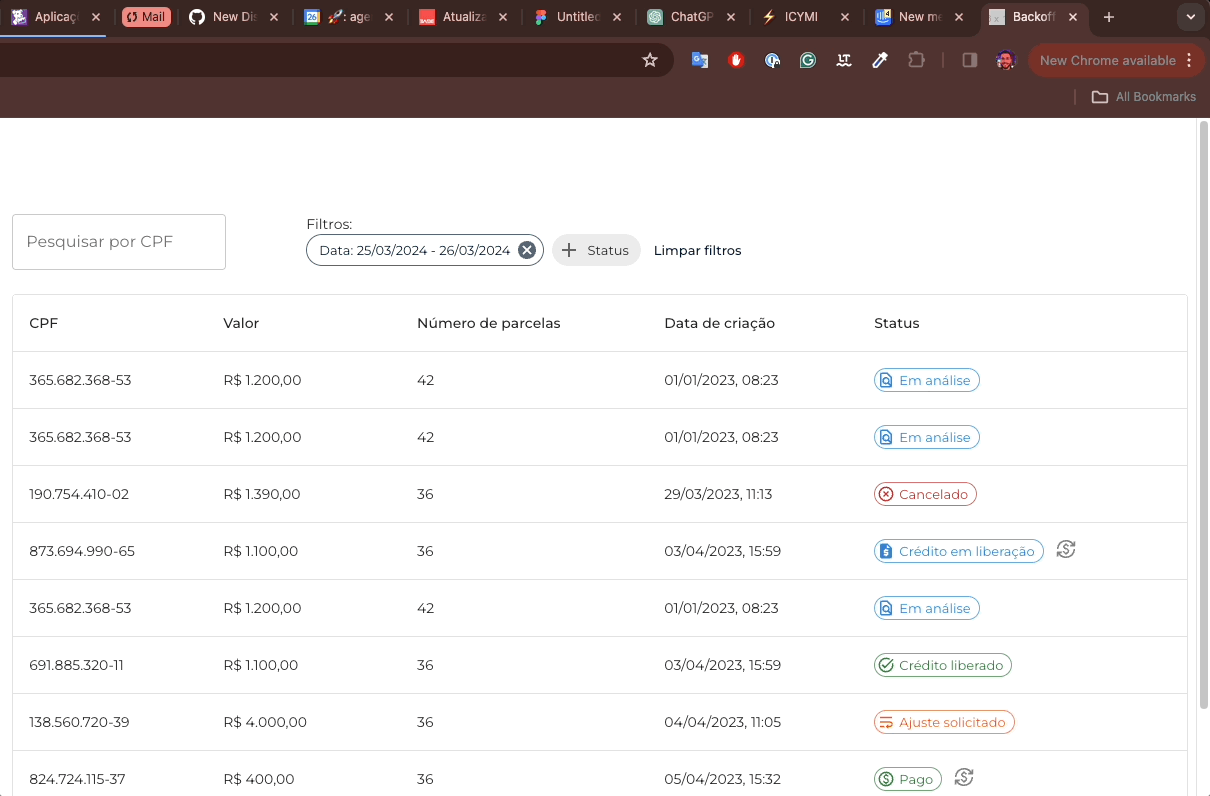1210x796 pixels.
Task: Open the Grammarly extension icon
Action: (808, 60)
